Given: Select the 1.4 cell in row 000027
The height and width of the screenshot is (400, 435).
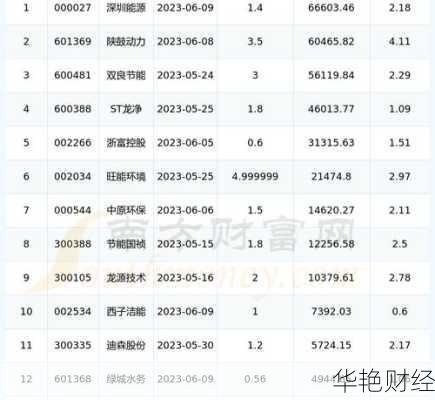Looking at the screenshot, I should [255, 8].
